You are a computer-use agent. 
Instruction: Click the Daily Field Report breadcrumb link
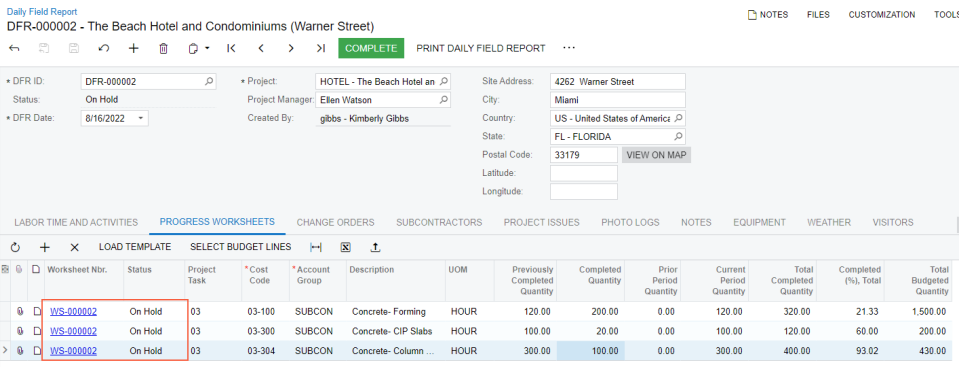click(42, 12)
